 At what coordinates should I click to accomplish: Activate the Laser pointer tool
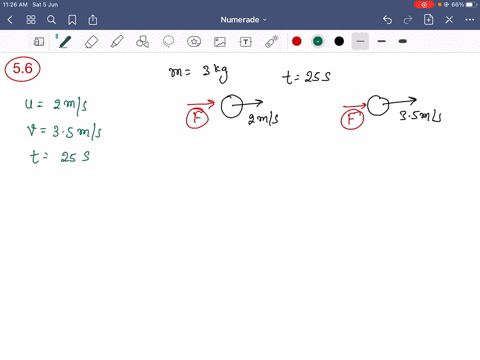pos(272,42)
